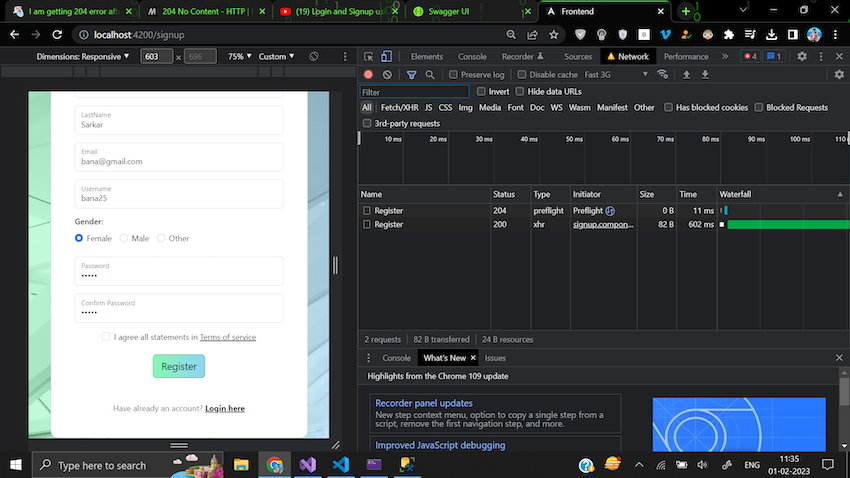This screenshot has width=850, height=478.
Task: Toggle the network filter funnel icon
Action: (411, 75)
